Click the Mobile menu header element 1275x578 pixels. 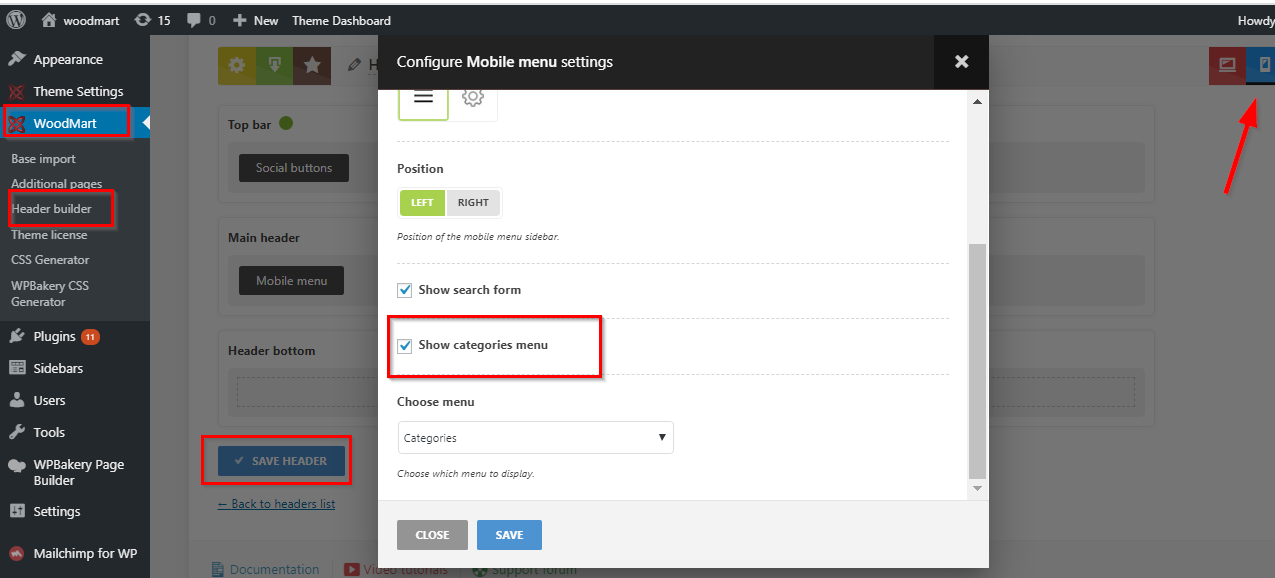291,281
